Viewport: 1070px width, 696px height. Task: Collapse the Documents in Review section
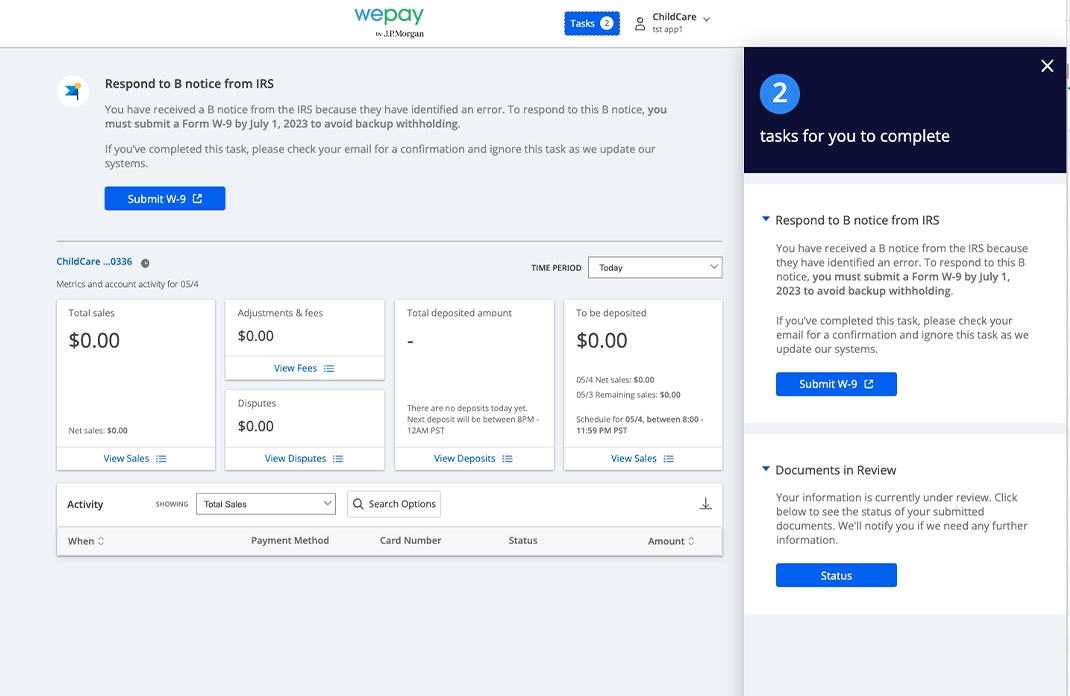click(766, 469)
